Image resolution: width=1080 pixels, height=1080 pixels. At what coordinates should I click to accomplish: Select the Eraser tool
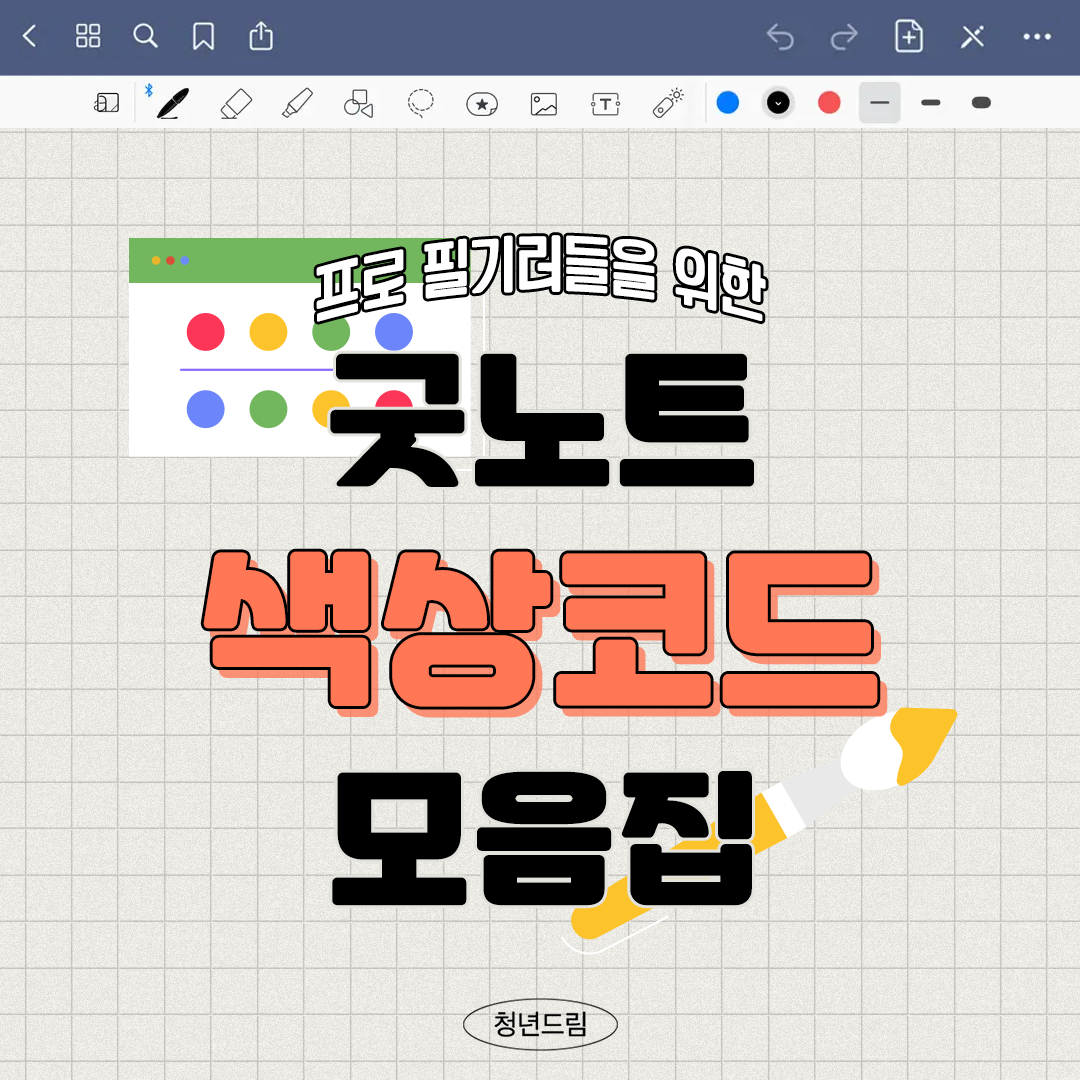pos(235,103)
